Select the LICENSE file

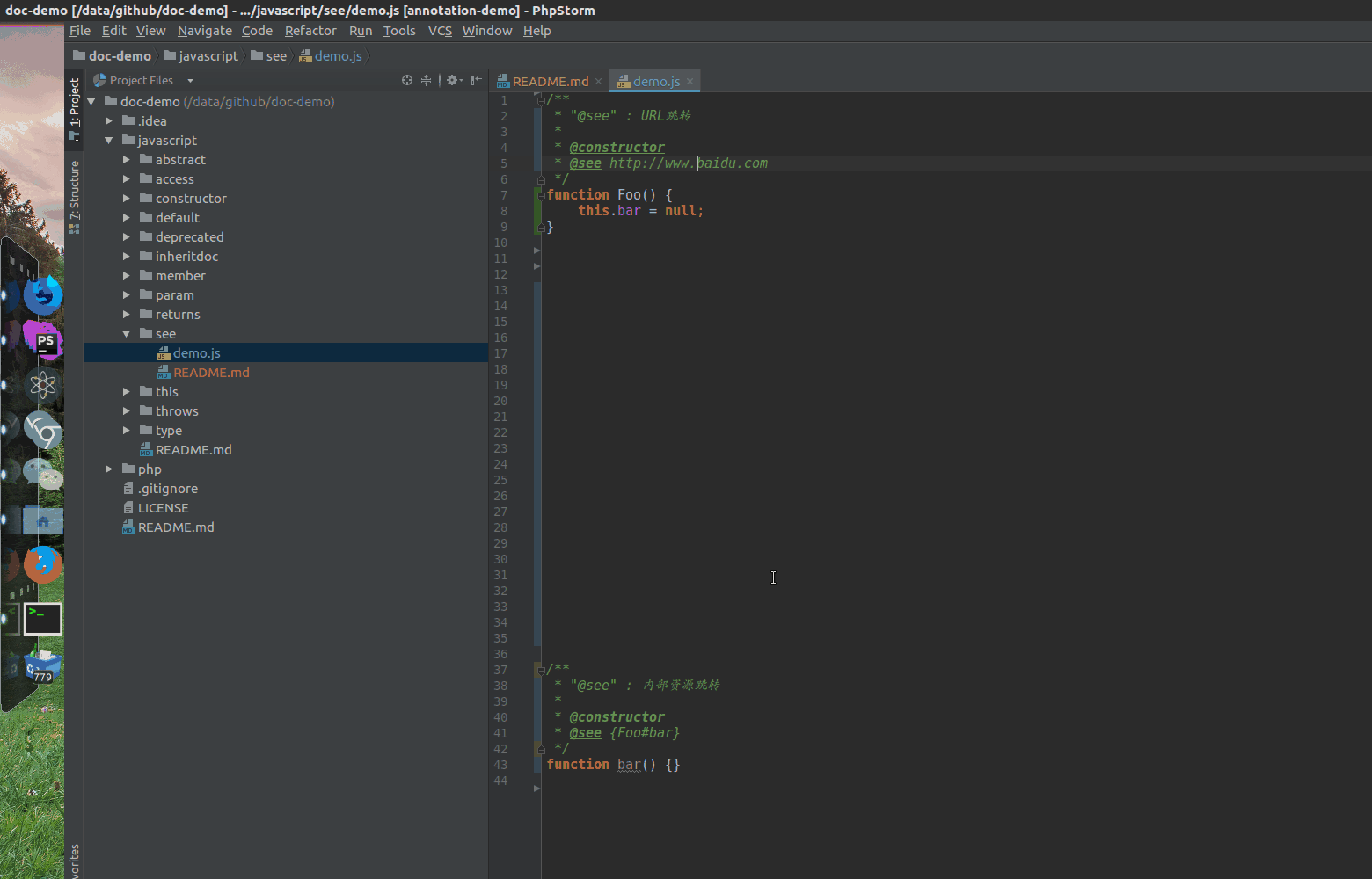click(x=286, y=508)
